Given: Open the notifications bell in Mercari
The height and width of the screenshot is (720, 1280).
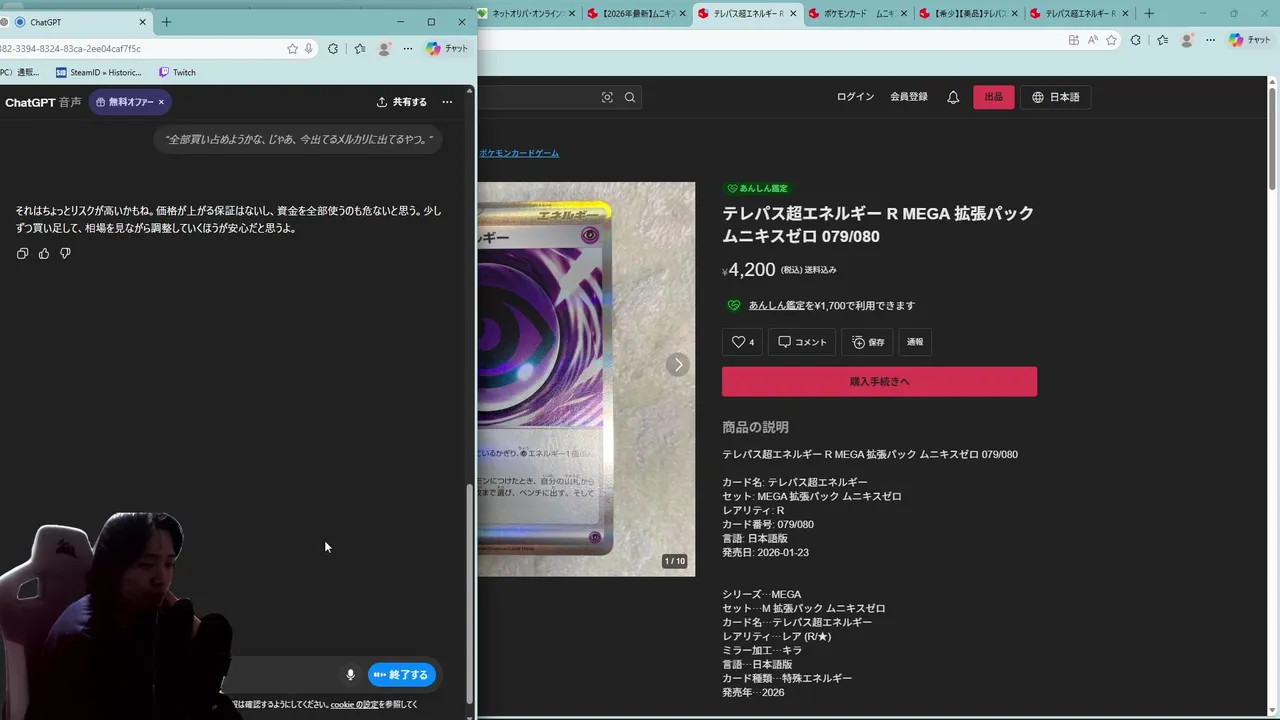Looking at the screenshot, I should pos(953,97).
